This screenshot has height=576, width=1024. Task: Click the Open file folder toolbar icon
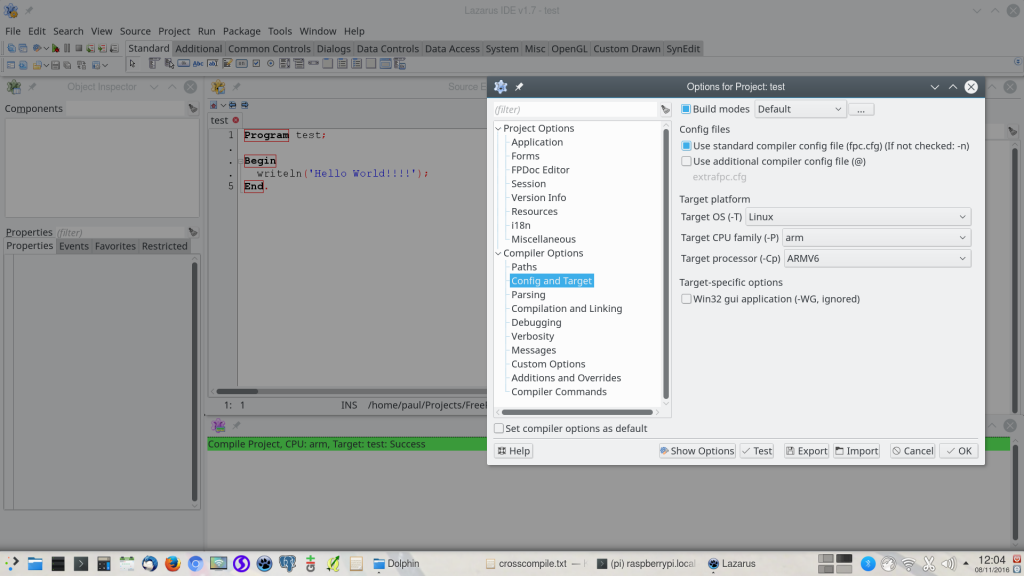pyautogui.click(x=37, y=65)
